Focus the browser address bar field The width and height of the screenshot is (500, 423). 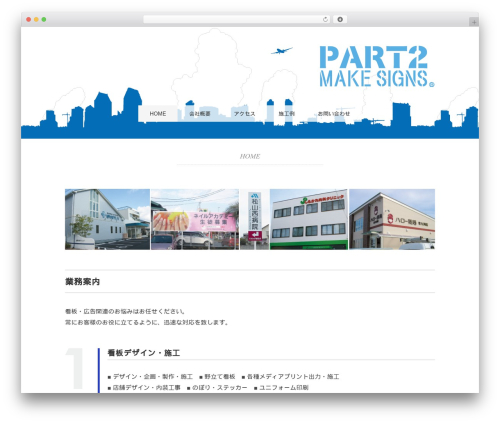pyautogui.click(x=237, y=19)
